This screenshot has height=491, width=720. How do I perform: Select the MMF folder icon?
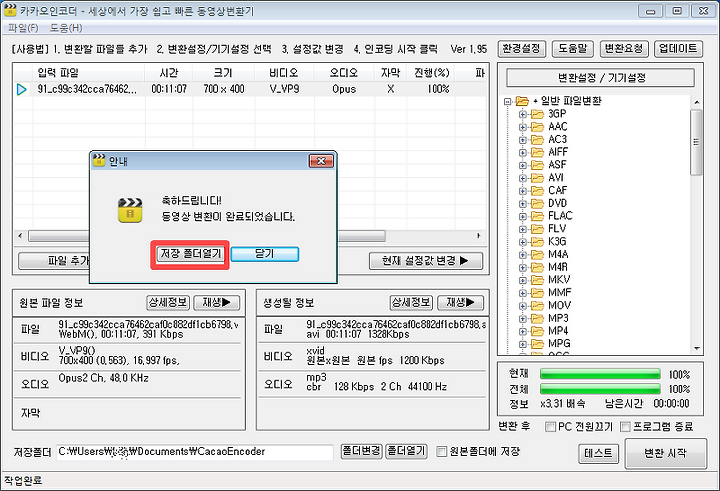(537, 293)
